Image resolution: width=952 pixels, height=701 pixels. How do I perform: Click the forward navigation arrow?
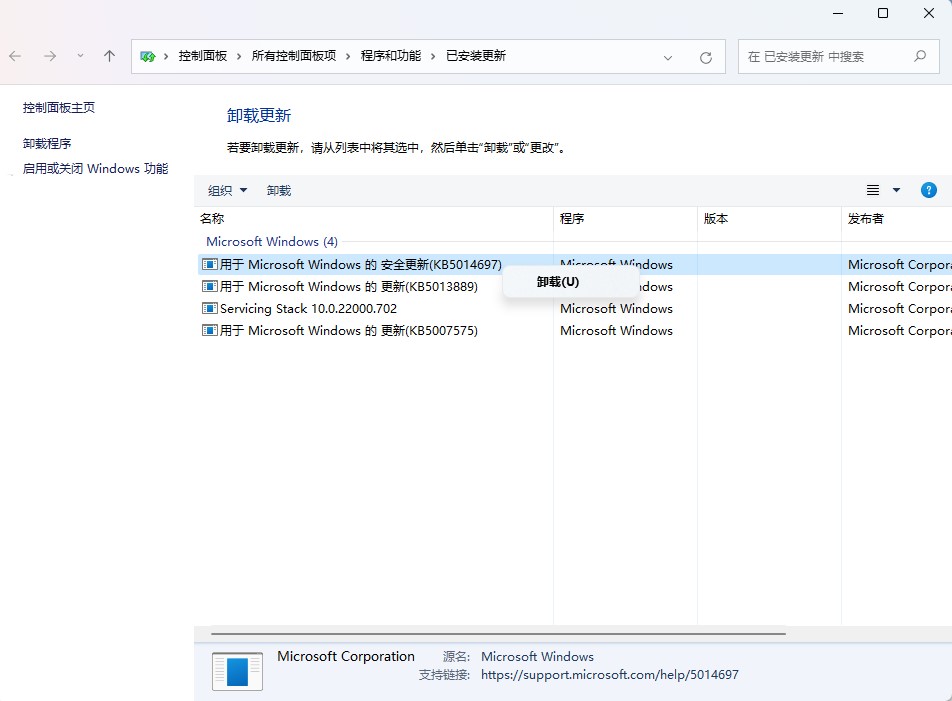(x=50, y=56)
